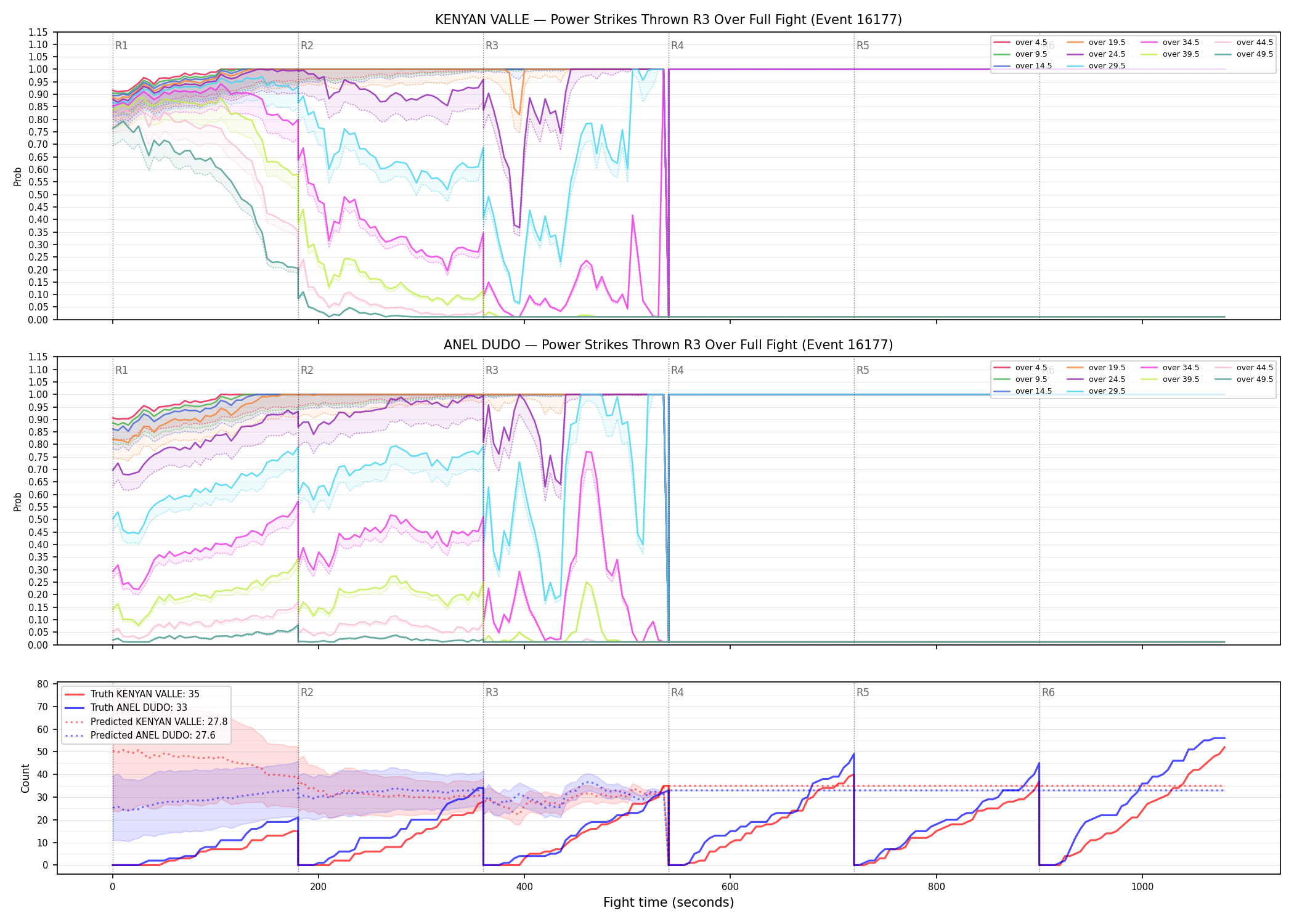Pick 'over 39.5' in ANEL DUDO legend

[1170, 379]
